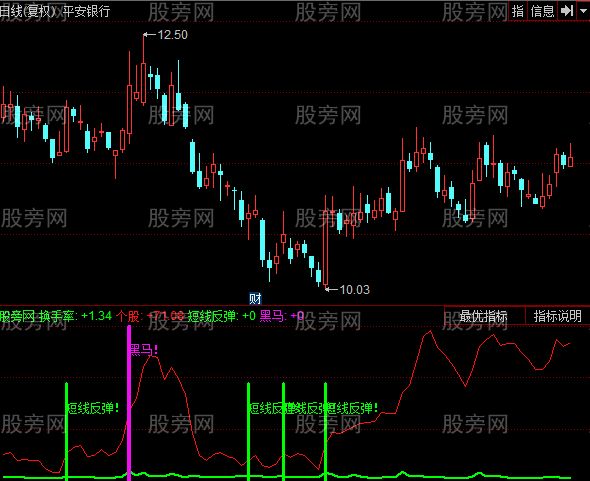The height and width of the screenshot is (481, 590).
Task: Click the 10.03 low price arrow label
Action: pyautogui.click(x=347, y=289)
